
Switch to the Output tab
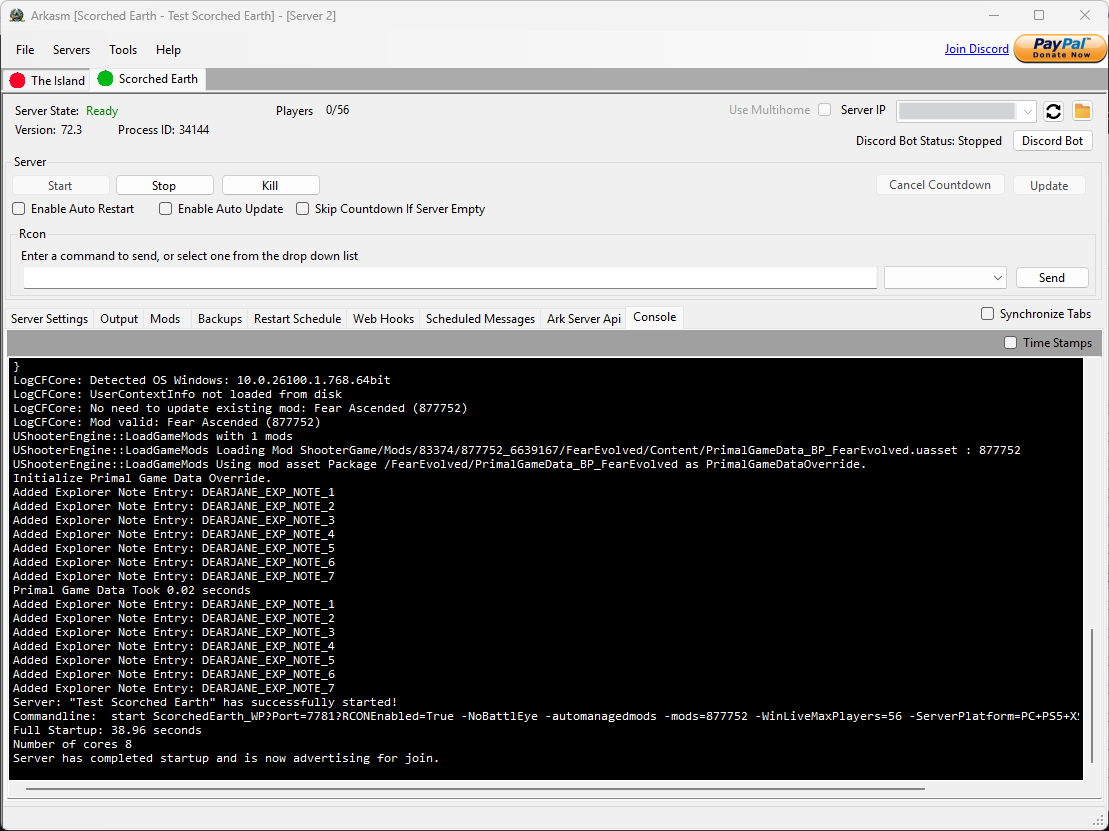(x=119, y=319)
